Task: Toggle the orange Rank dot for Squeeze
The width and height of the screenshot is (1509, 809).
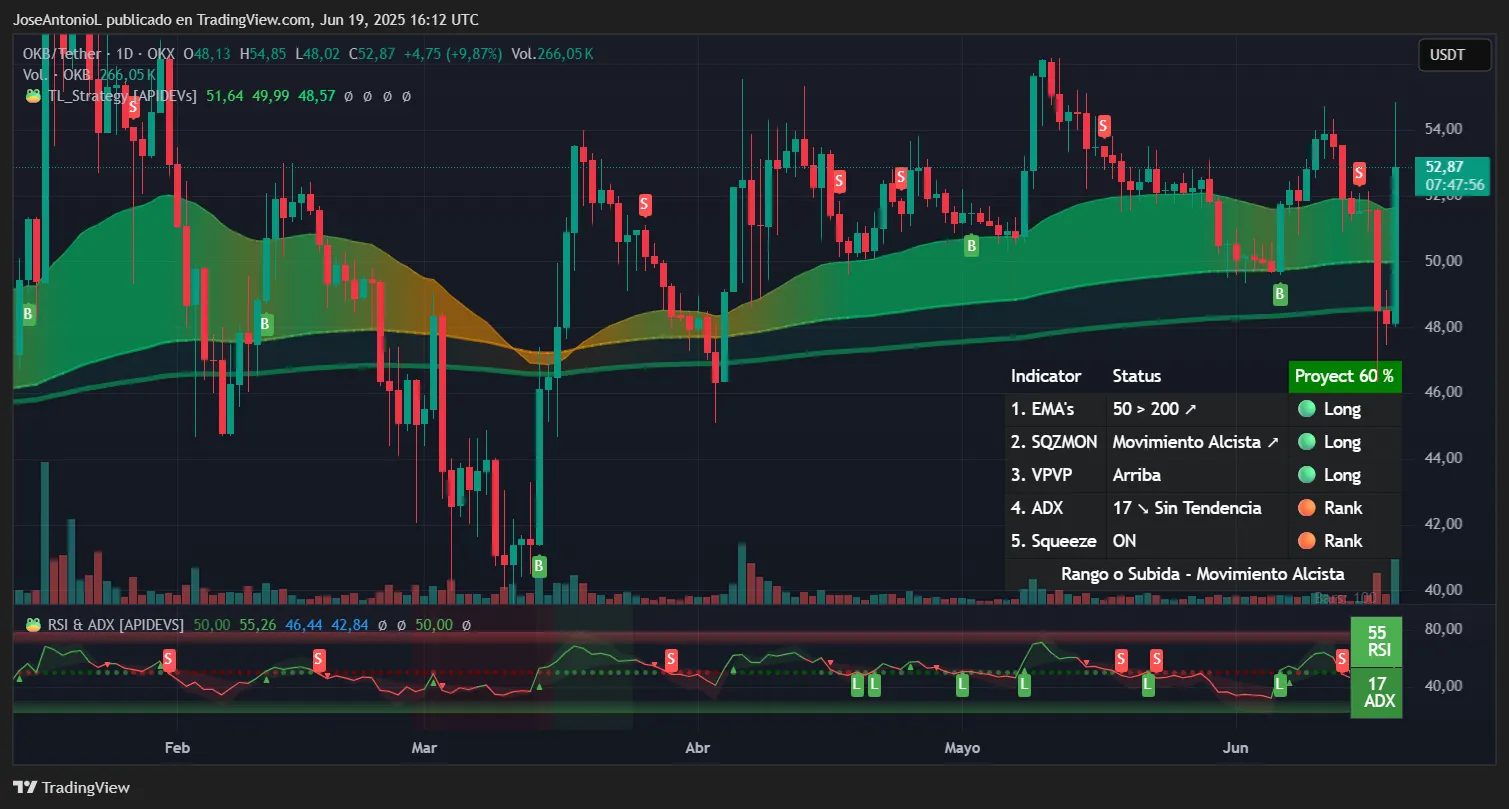Action: tap(1309, 541)
